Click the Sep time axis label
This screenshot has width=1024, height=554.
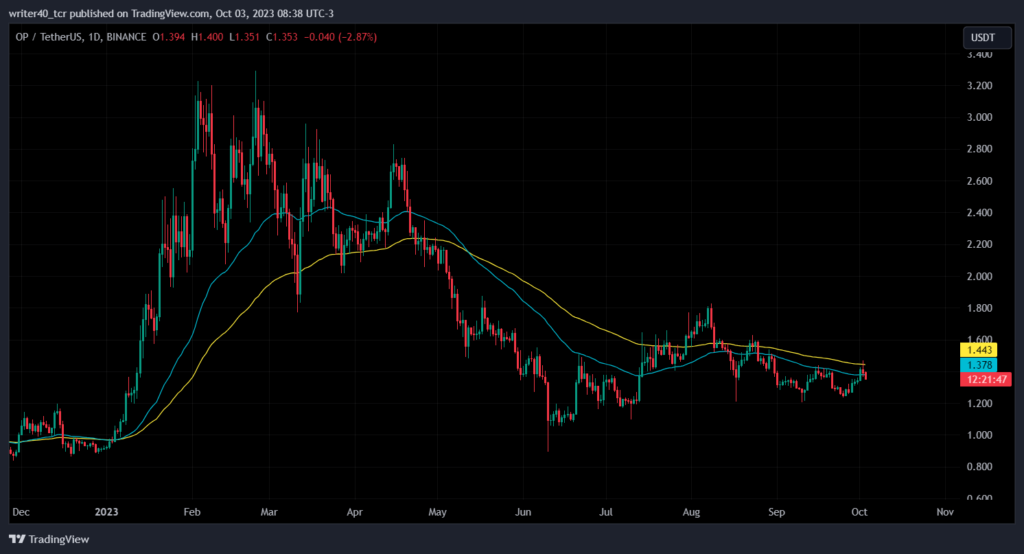(776, 512)
